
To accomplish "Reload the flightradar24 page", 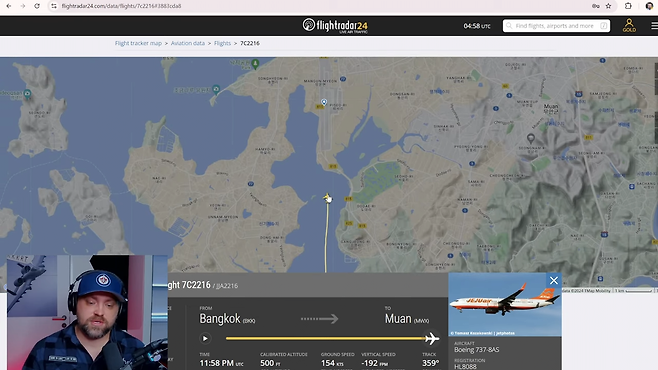I will pyautogui.click(x=37, y=6).
